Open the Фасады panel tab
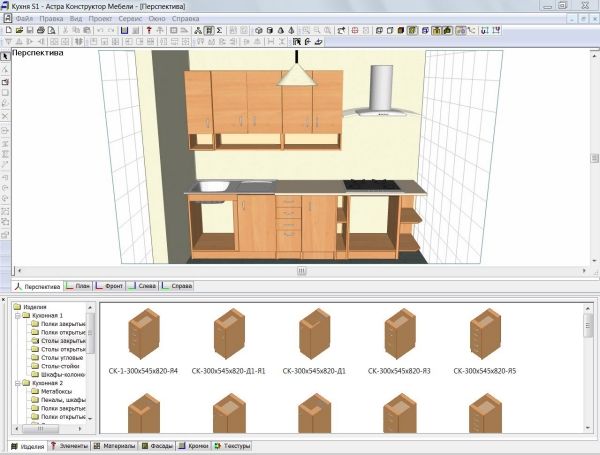Screen dimensions: 600x455 coord(159,446)
